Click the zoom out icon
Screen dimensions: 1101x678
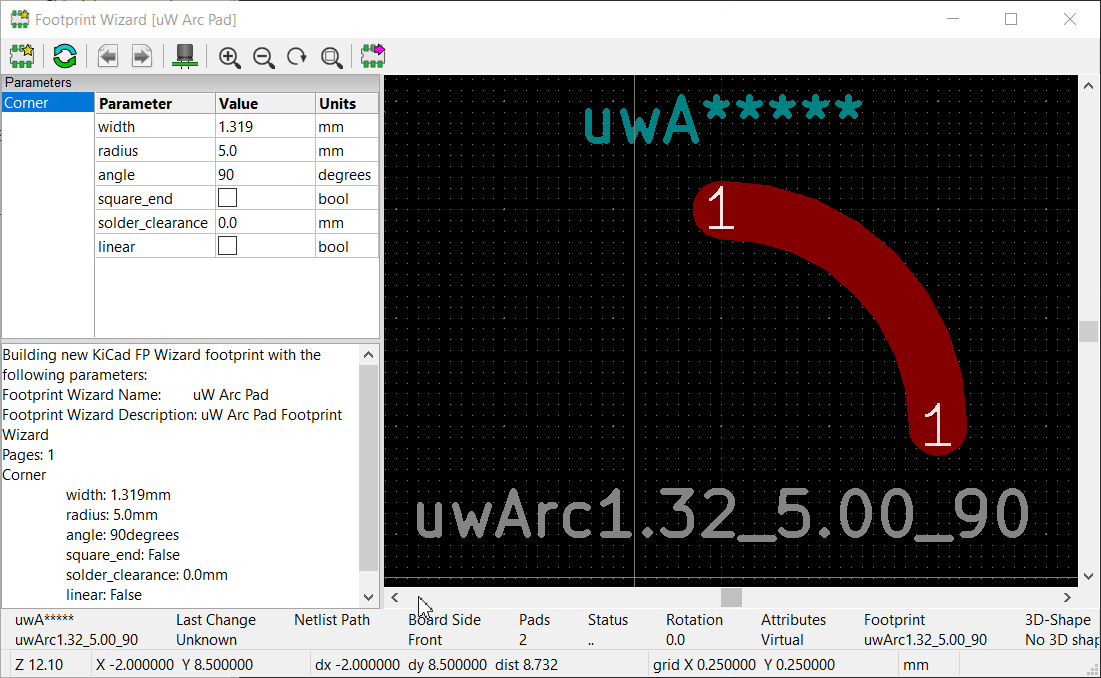[264, 57]
